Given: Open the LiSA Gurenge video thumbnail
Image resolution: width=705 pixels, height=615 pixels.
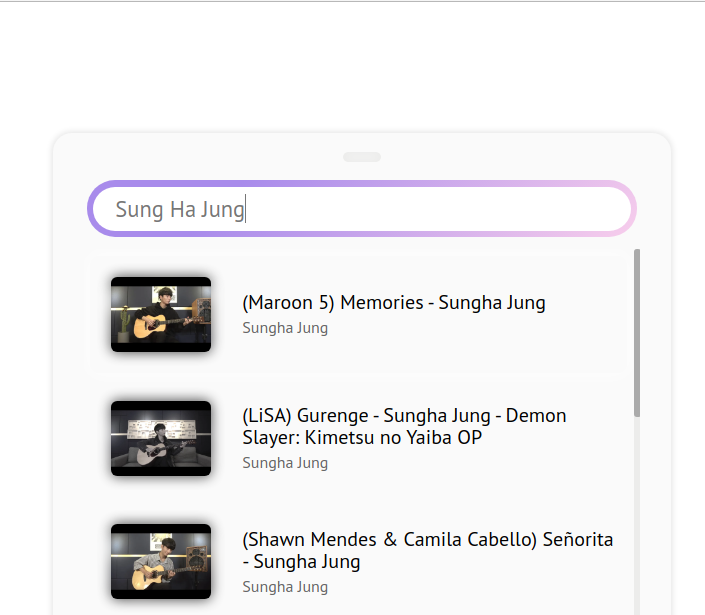Looking at the screenshot, I should tap(161, 438).
